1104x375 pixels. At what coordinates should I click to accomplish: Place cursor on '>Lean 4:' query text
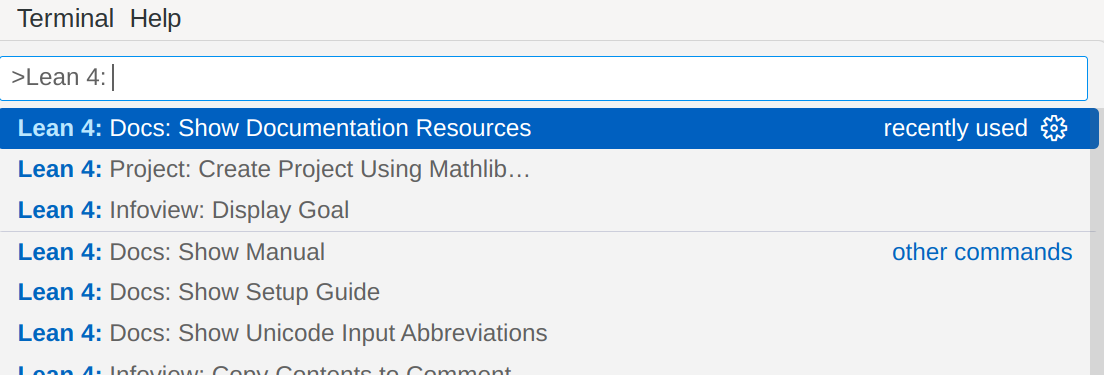(58, 78)
